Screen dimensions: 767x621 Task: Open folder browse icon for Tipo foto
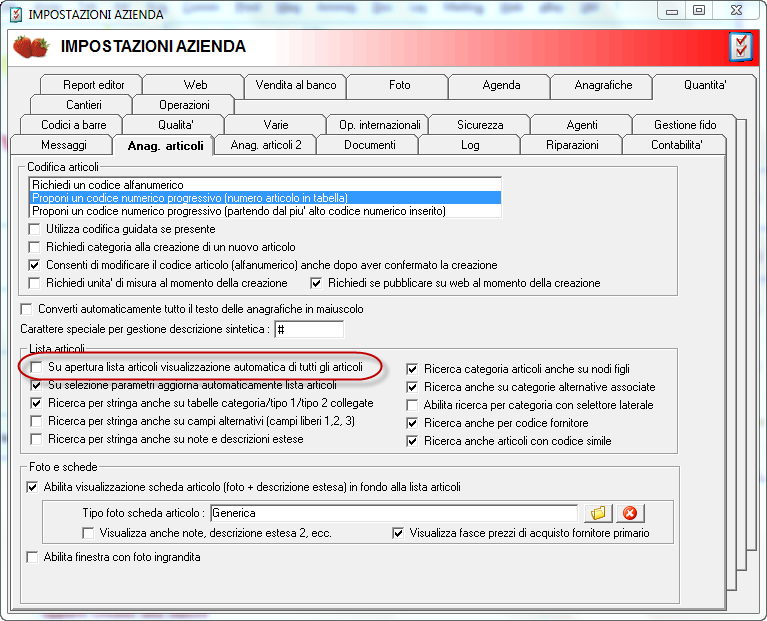(598, 513)
